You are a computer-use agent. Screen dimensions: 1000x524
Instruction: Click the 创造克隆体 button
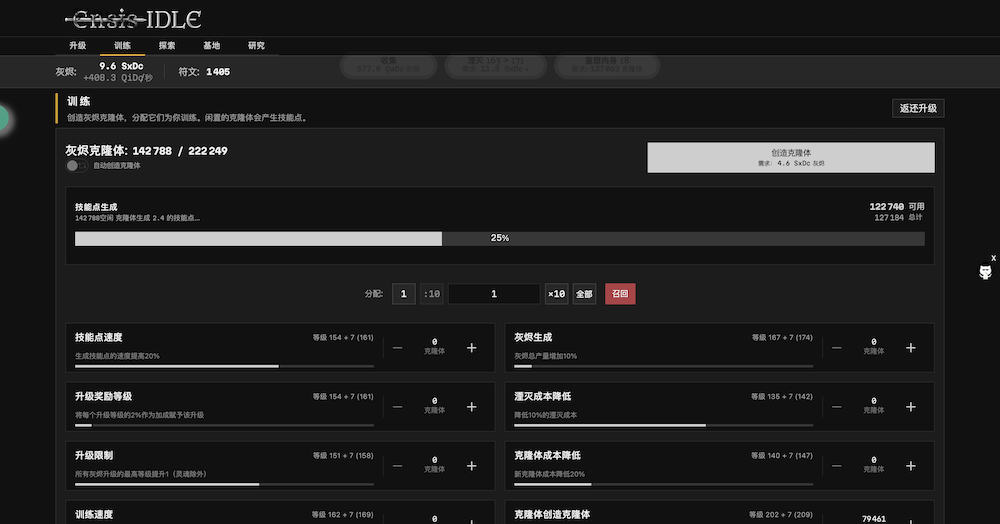[790, 157]
